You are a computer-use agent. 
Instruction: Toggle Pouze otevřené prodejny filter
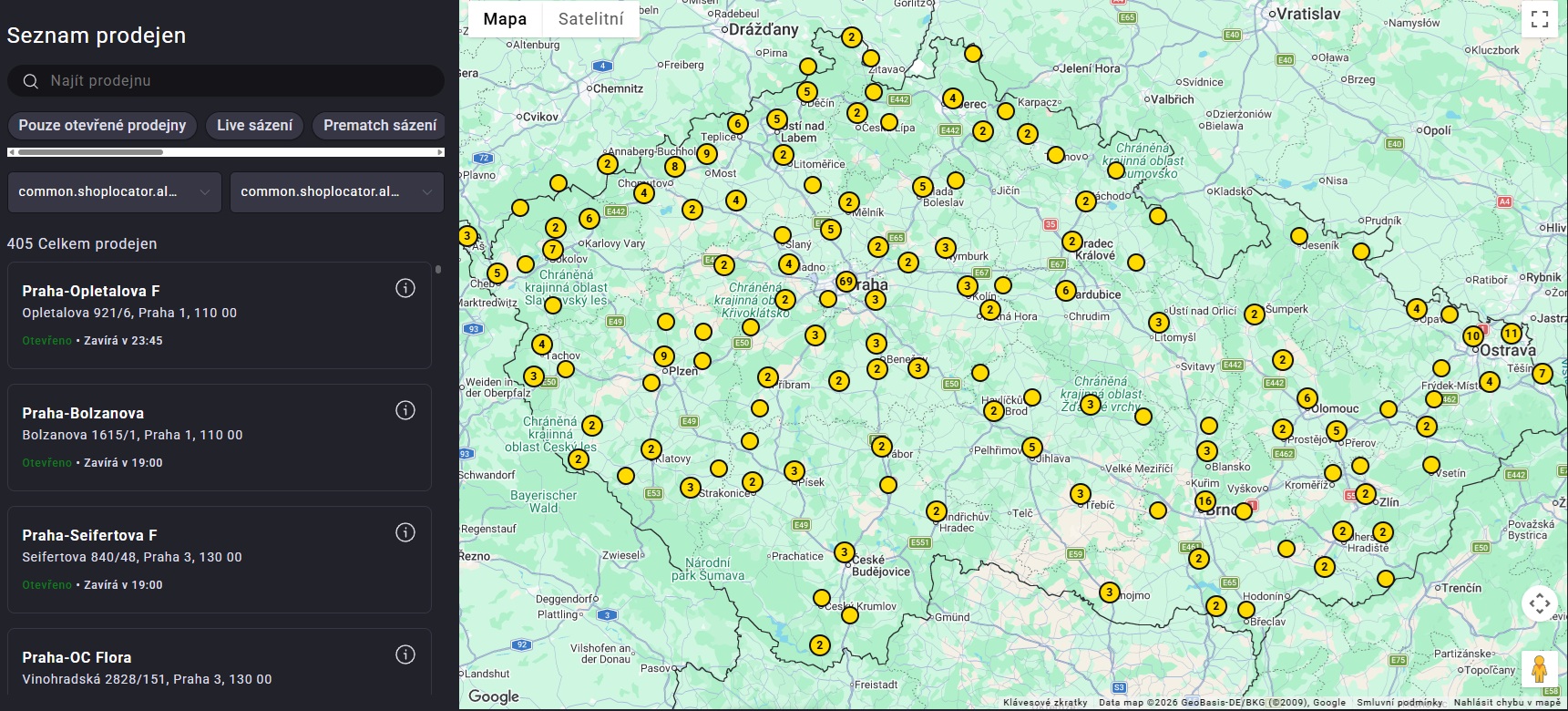(102, 125)
